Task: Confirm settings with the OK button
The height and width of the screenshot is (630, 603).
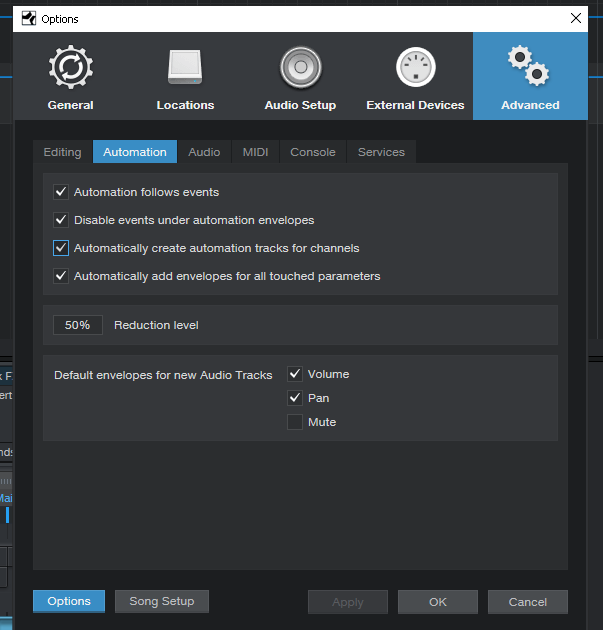Action: click(x=438, y=602)
